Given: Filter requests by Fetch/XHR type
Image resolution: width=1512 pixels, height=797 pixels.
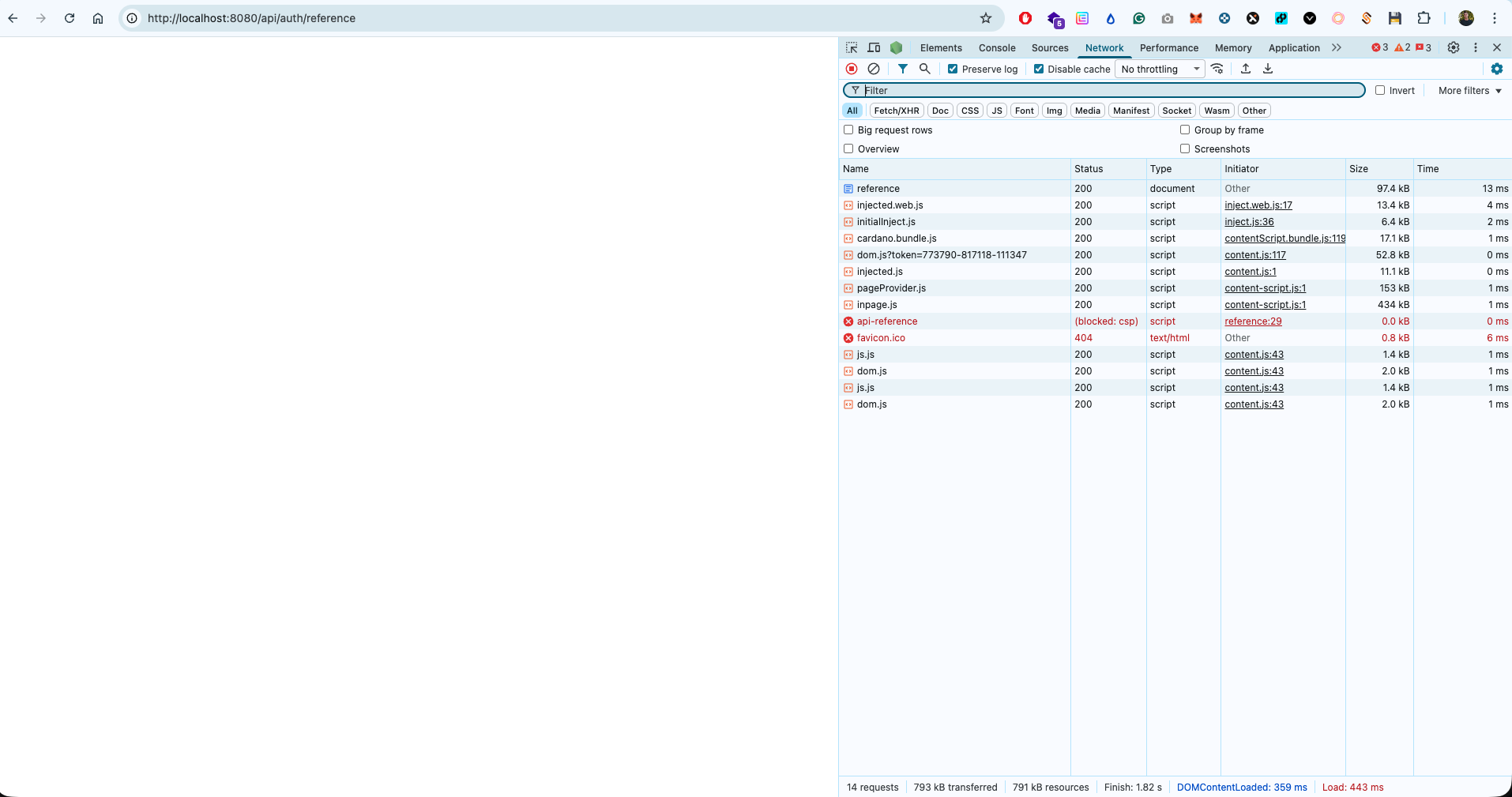Looking at the screenshot, I should pyautogui.click(x=897, y=111).
